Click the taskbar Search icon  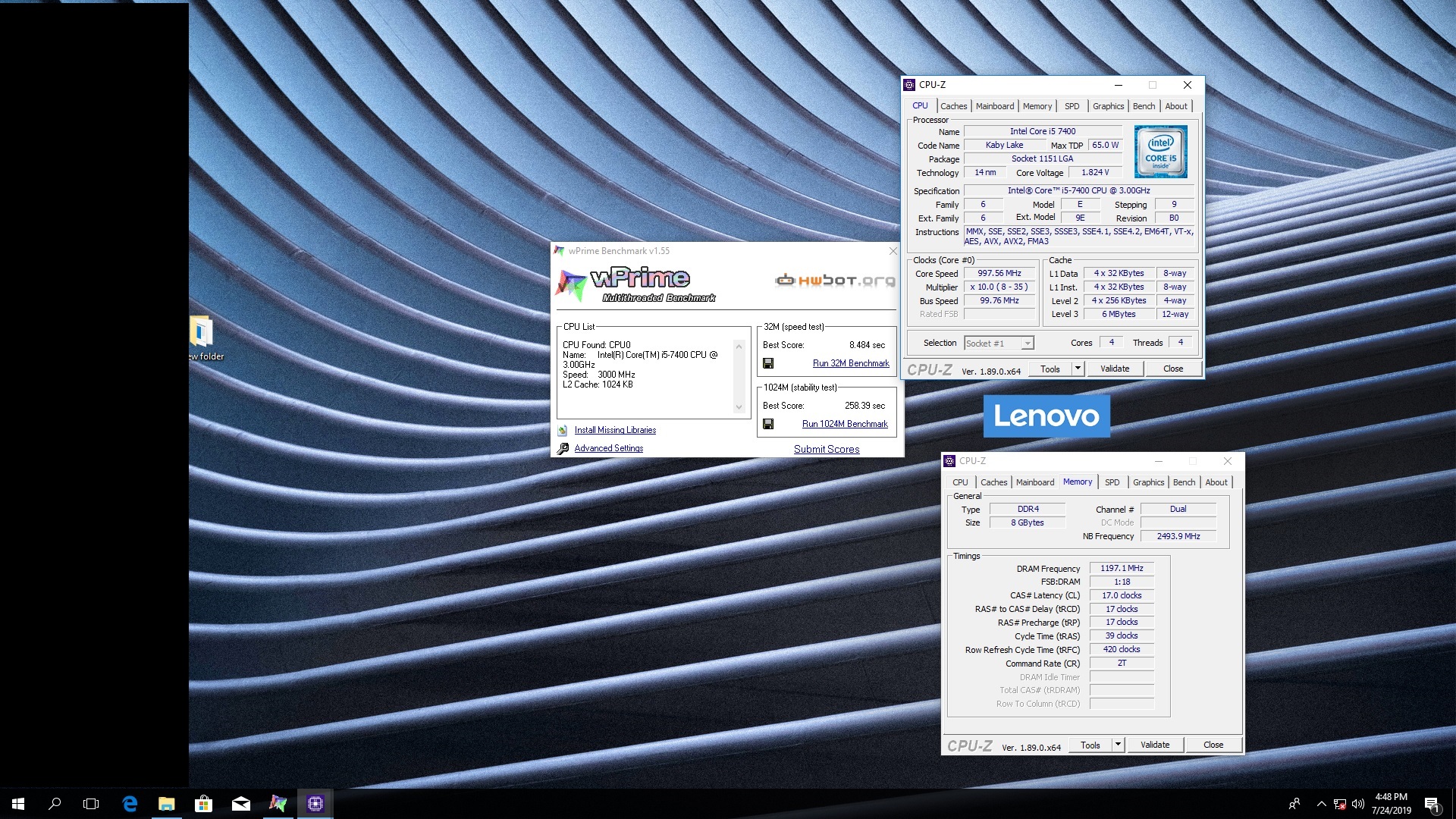click(x=55, y=804)
